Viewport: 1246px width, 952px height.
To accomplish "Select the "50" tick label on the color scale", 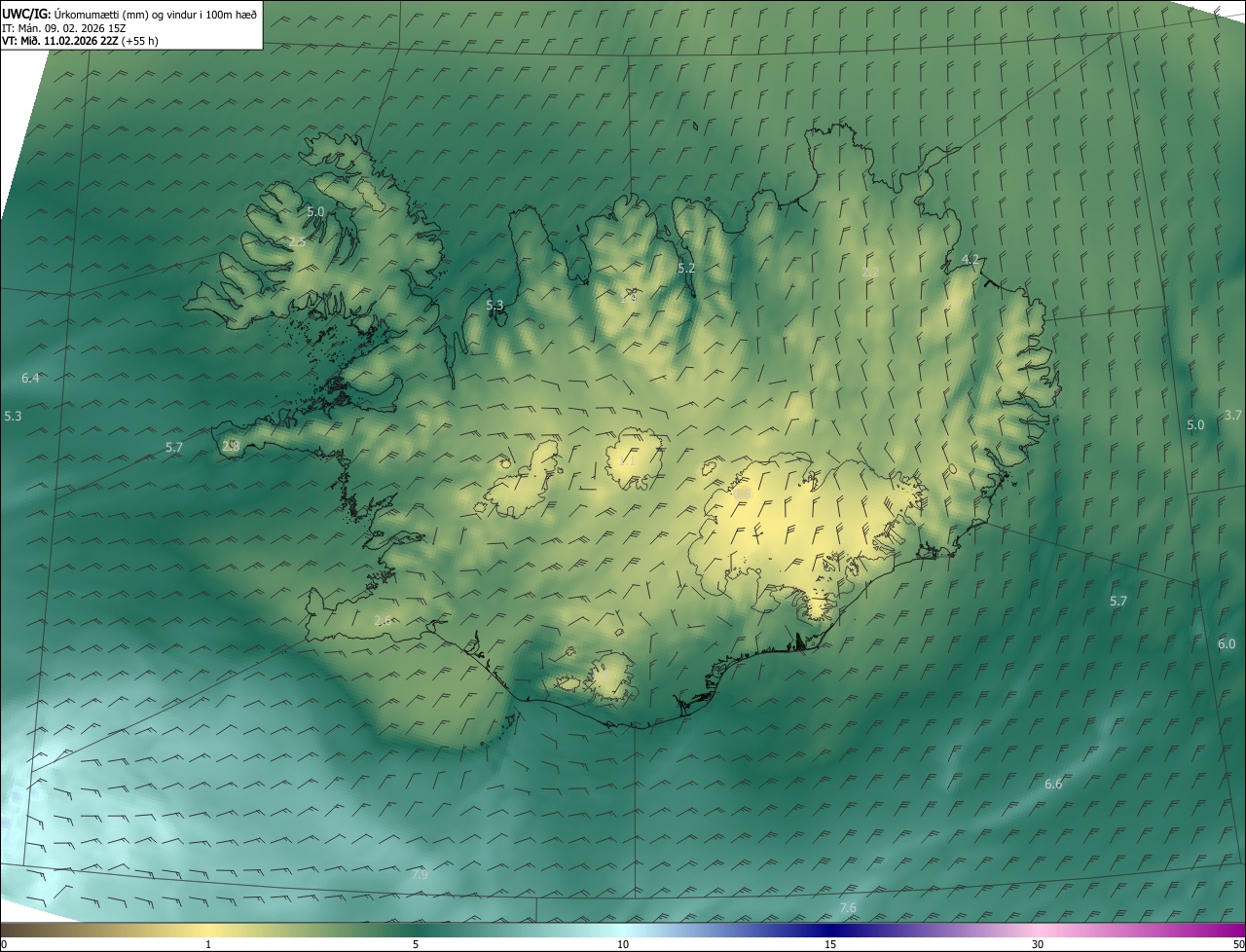I will point(1238,944).
